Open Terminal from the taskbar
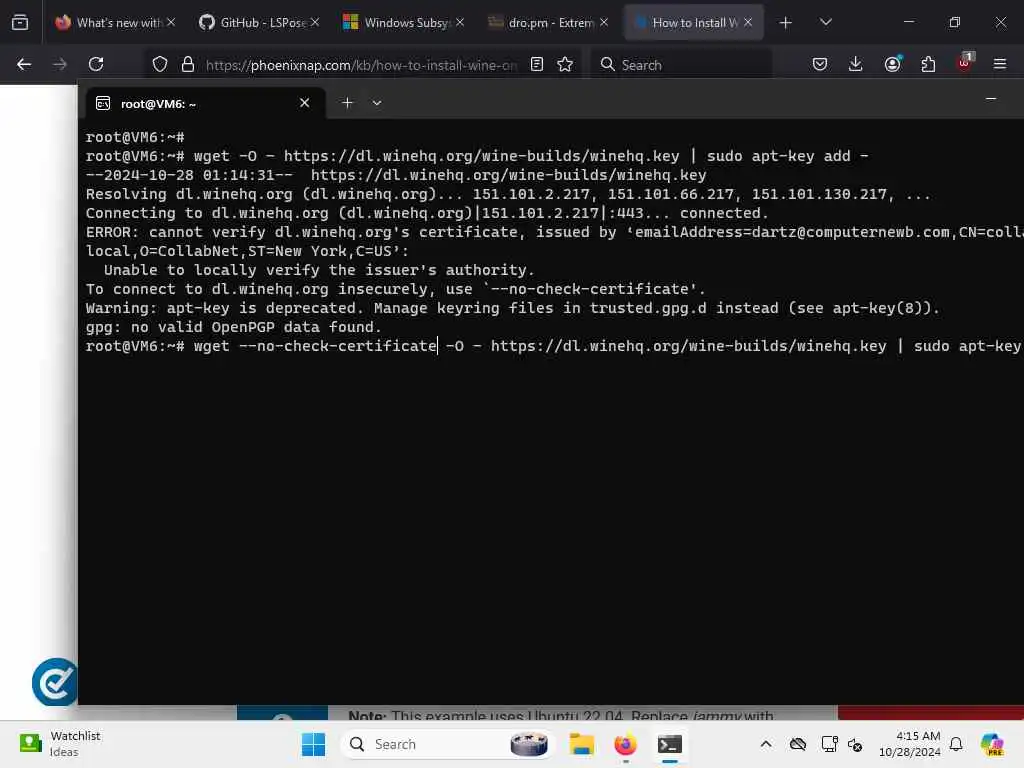 coord(670,744)
